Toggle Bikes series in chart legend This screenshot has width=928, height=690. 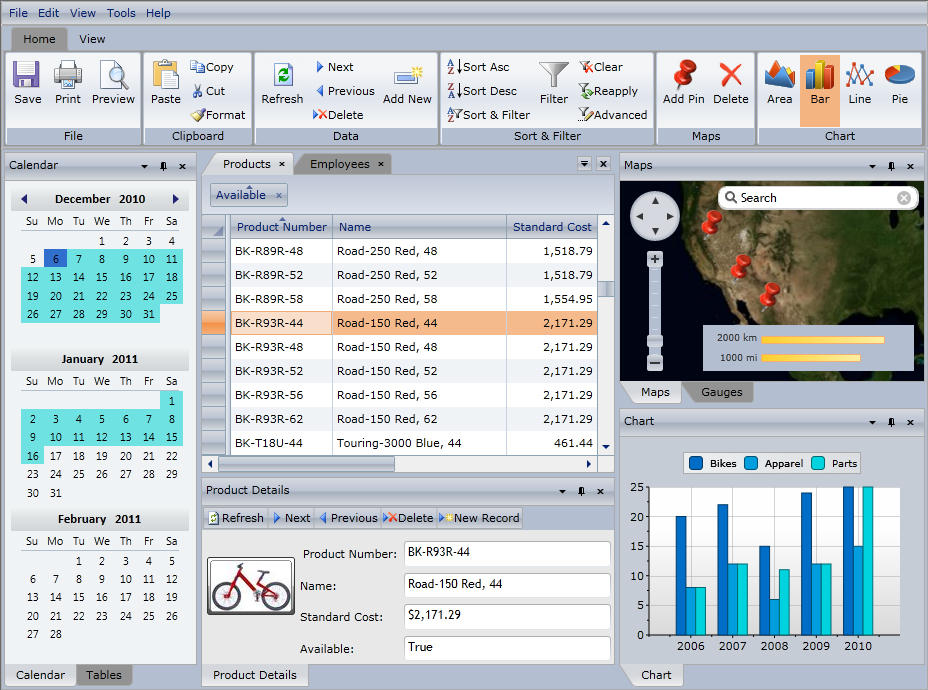point(713,463)
